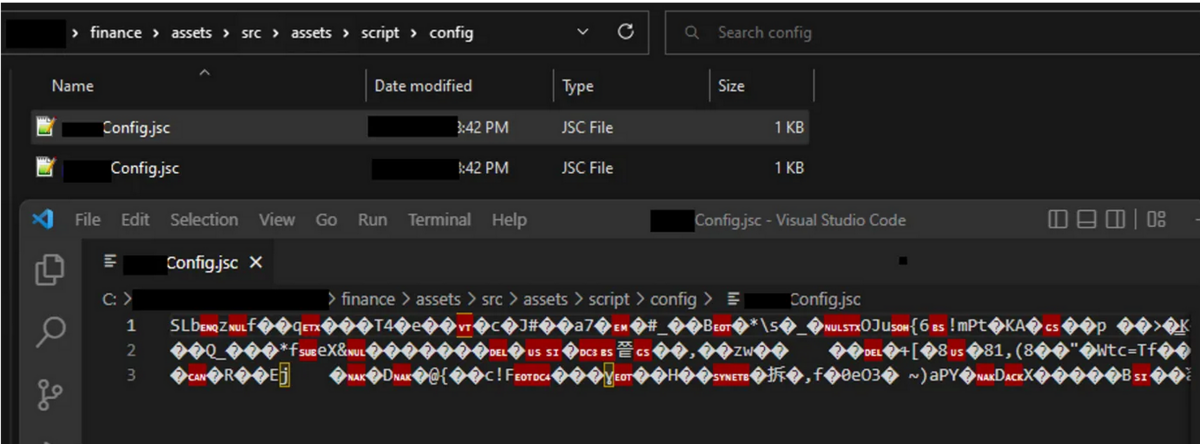The width and height of the screenshot is (1200, 444).
Task: Click file icon of second Config.jsc
Action: [45, 168]
